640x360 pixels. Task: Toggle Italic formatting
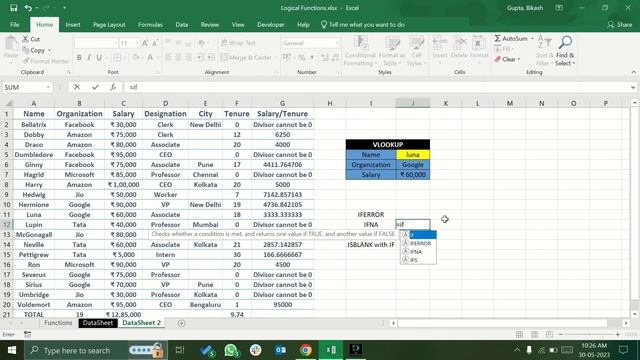tap(89, 58)
